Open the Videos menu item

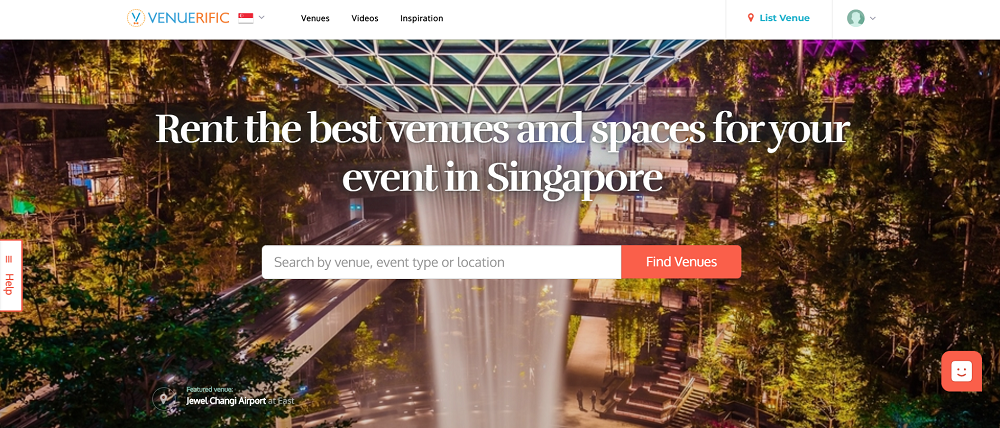click(x=365, y=18)
